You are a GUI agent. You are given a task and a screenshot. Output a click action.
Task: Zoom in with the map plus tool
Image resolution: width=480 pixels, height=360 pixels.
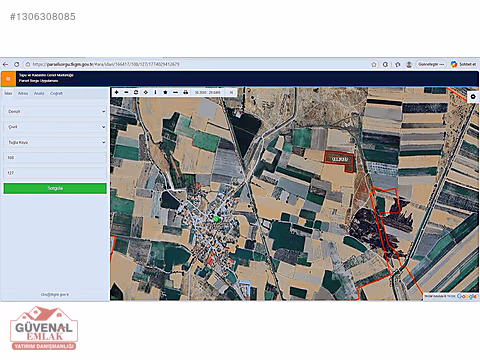coord(117,92)
